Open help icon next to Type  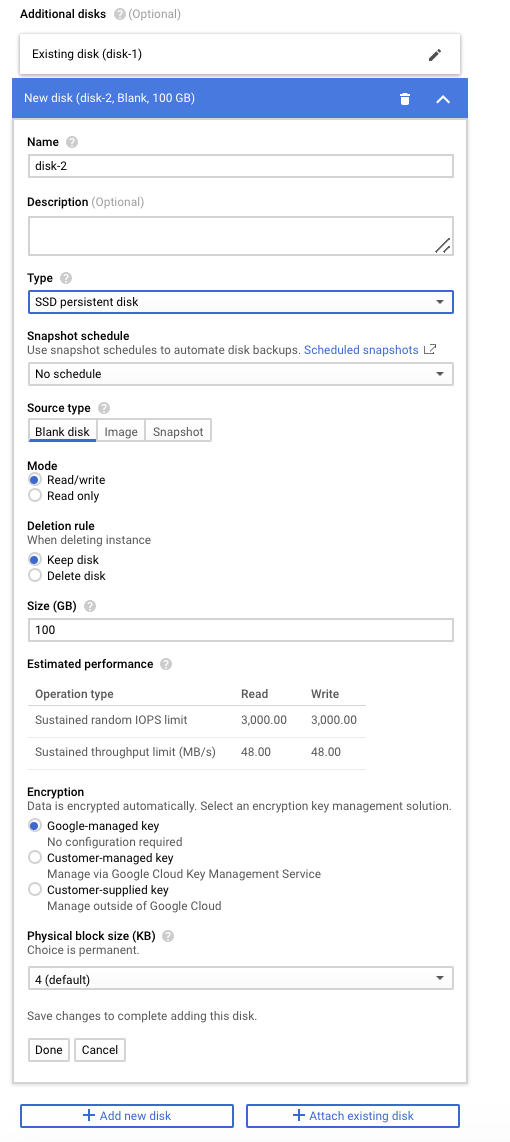pos(66,278)
